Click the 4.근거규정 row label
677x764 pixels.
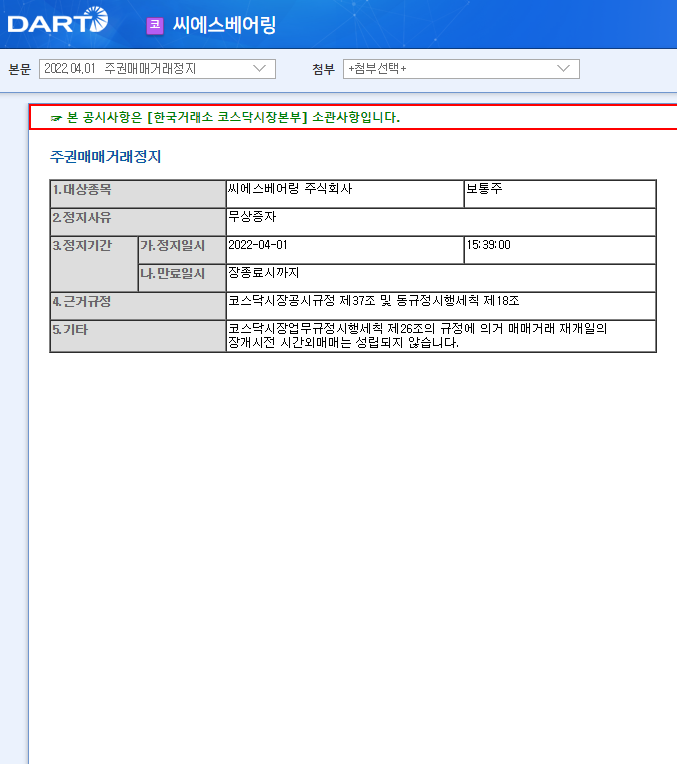coord(138,306)
